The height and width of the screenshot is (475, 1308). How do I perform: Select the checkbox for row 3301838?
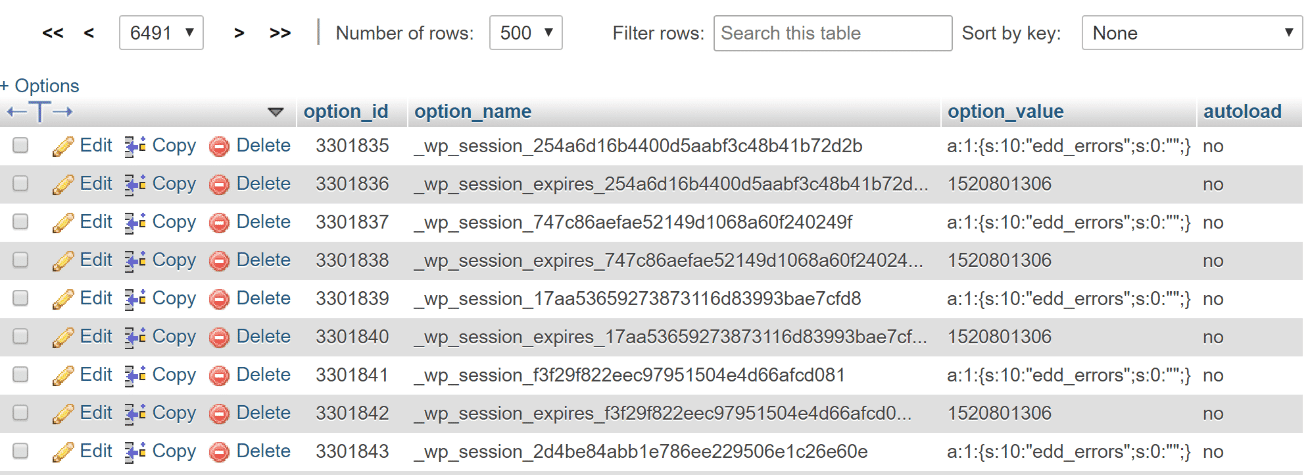tap(20, 260)
